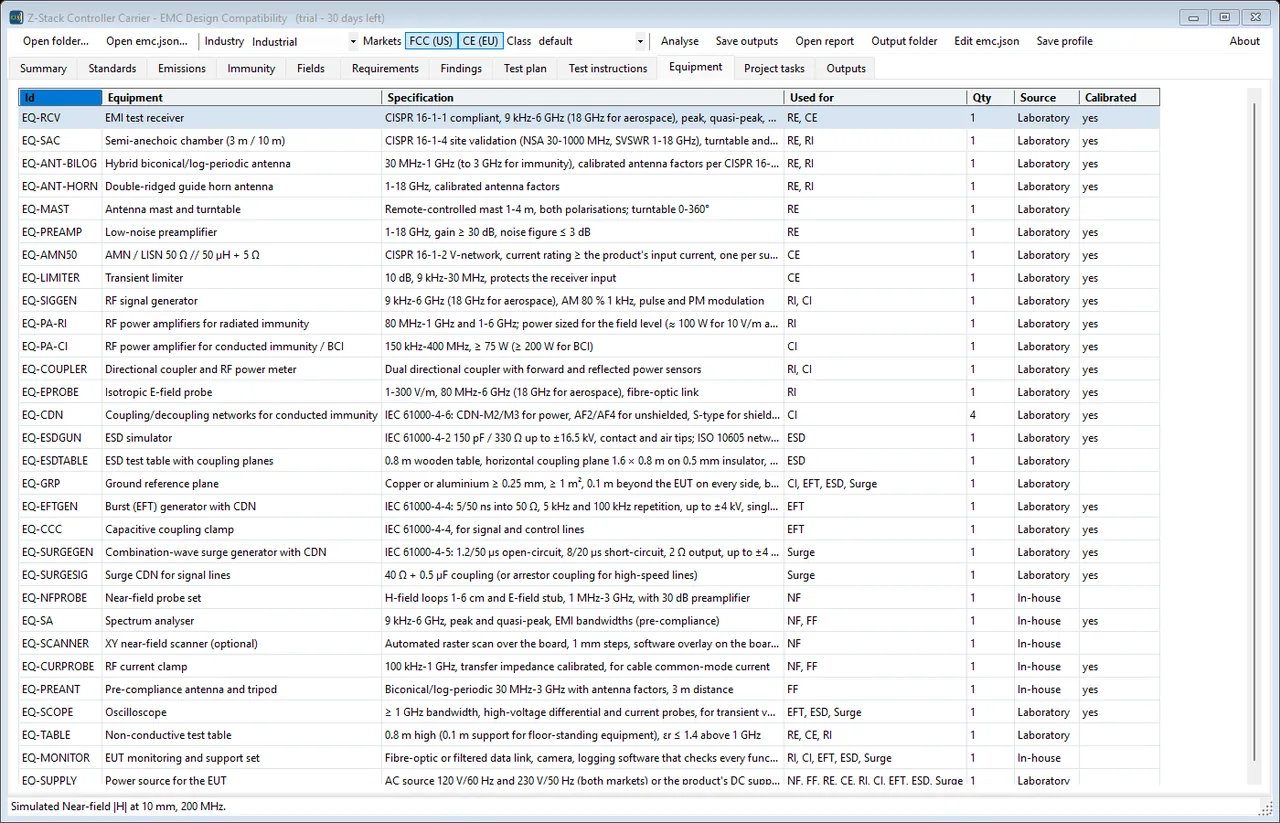Select the EQ-SCANNER row
Screen dimensions: 1280x823
(590, 643)
